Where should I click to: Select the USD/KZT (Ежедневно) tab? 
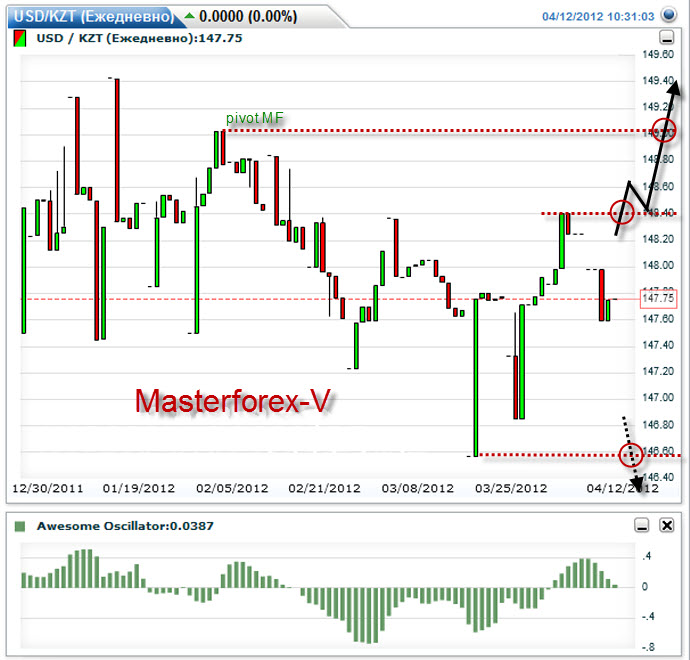pos(94,16)
